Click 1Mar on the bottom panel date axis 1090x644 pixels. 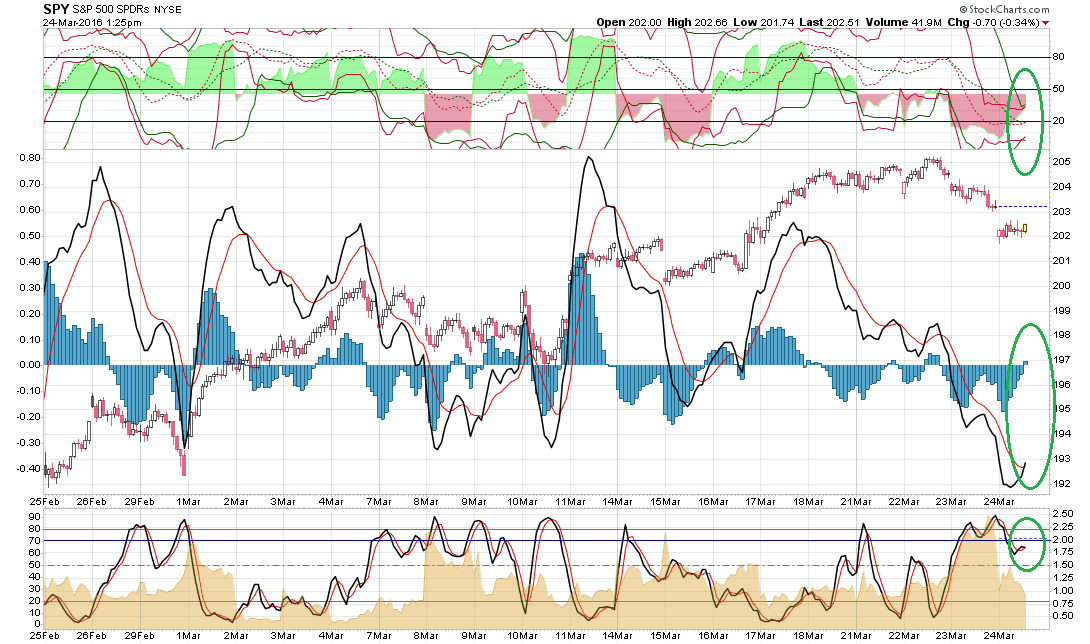(x=188, y=635)
